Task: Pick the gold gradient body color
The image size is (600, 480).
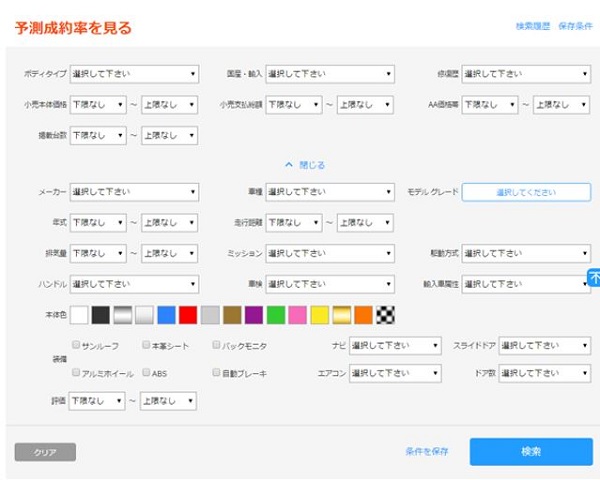Action: [342, 315]
